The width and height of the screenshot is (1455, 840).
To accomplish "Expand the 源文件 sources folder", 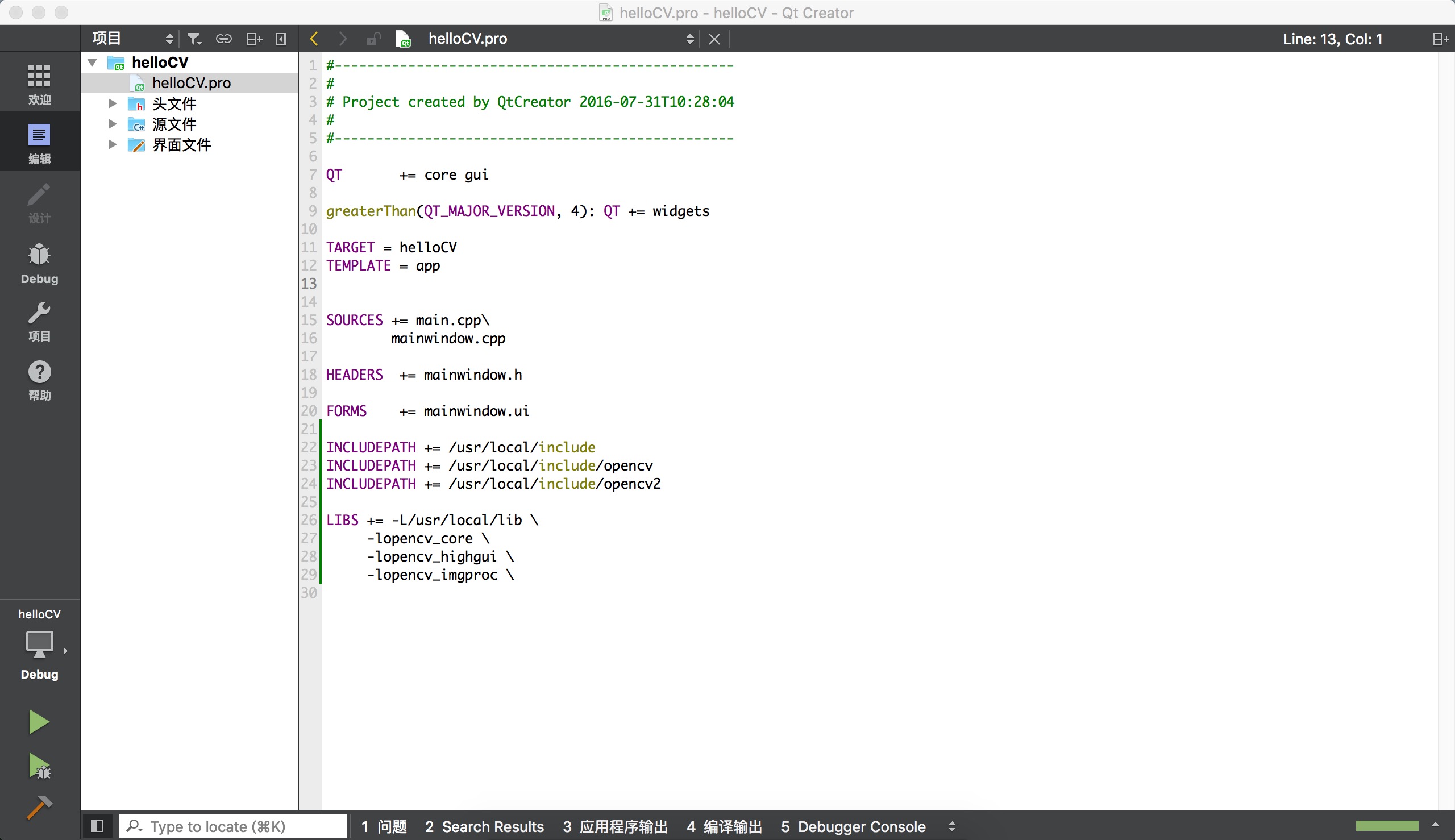I will [x=113, y=123].
